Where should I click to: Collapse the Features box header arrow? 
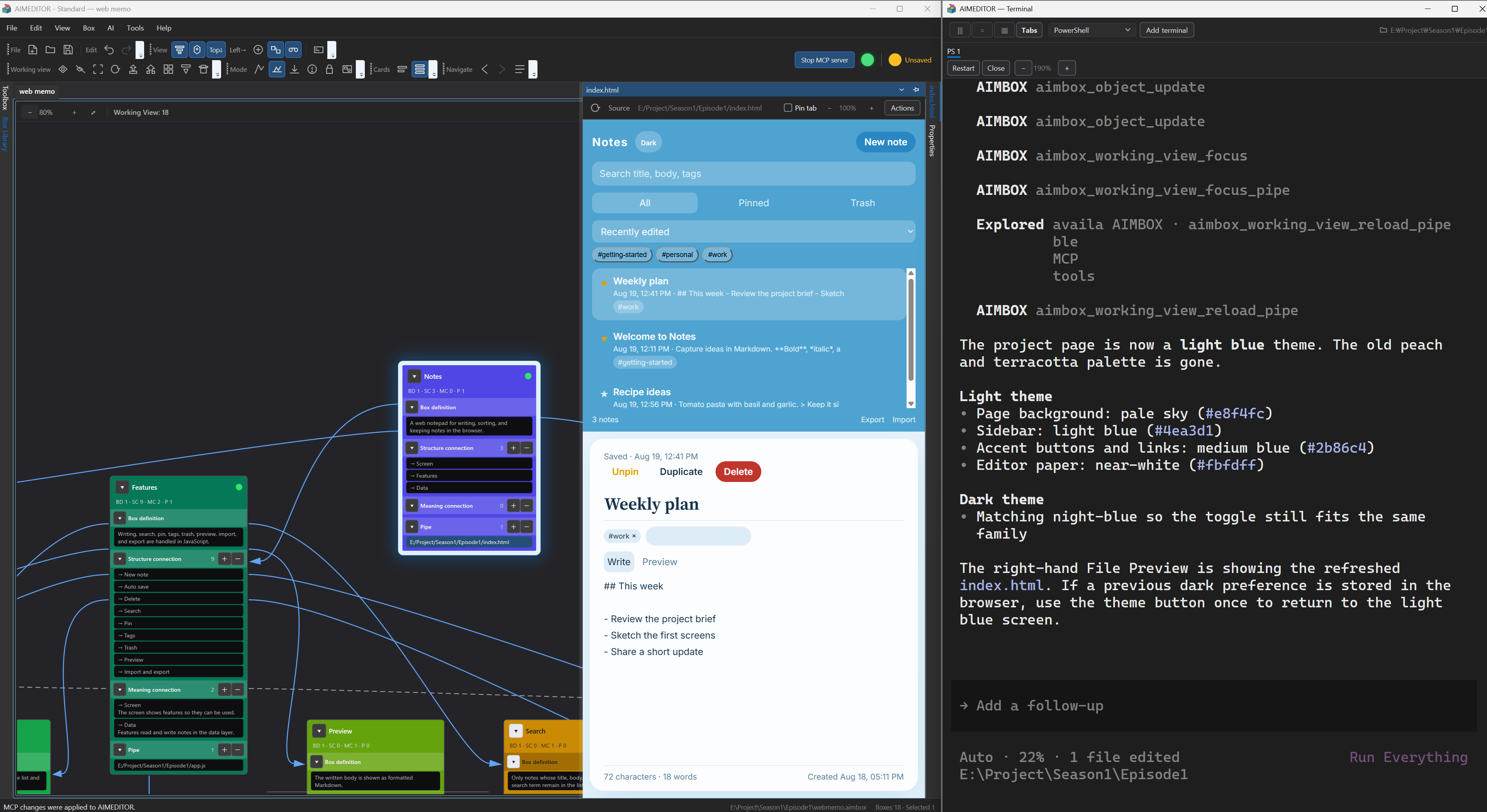[x=122, y=487]
